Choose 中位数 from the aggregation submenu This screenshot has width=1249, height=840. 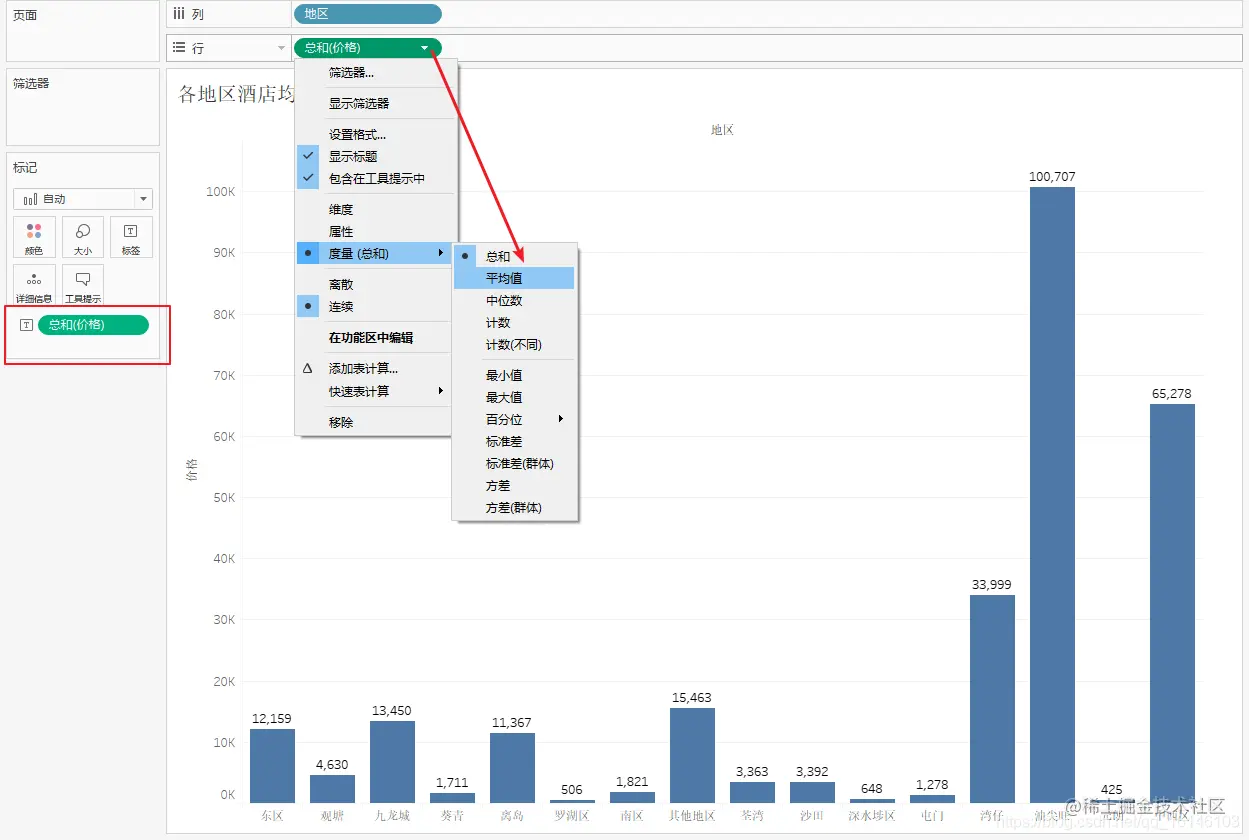tap(515, 300)
